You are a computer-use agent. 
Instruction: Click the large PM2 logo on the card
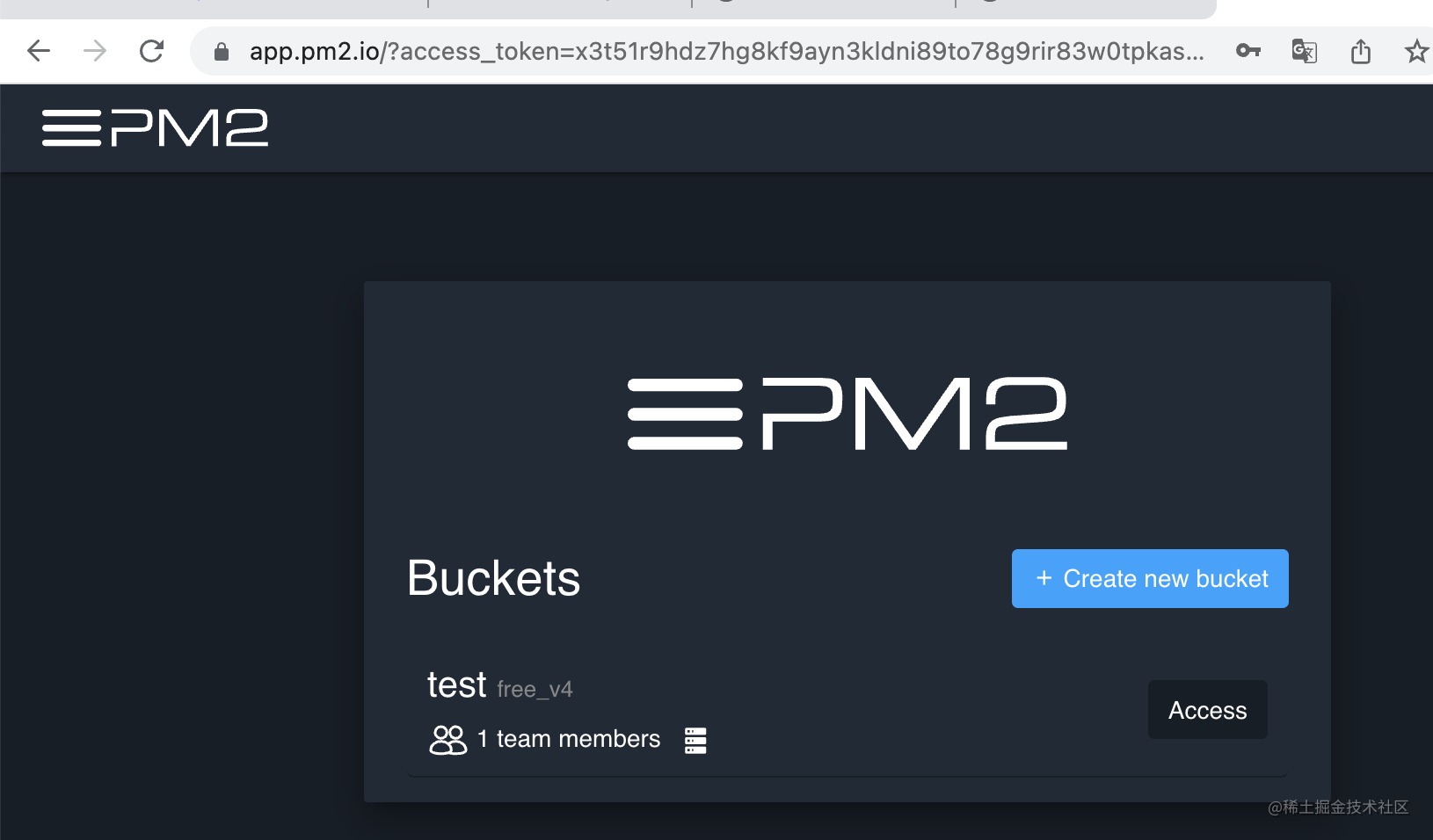[x=846, y=413]
